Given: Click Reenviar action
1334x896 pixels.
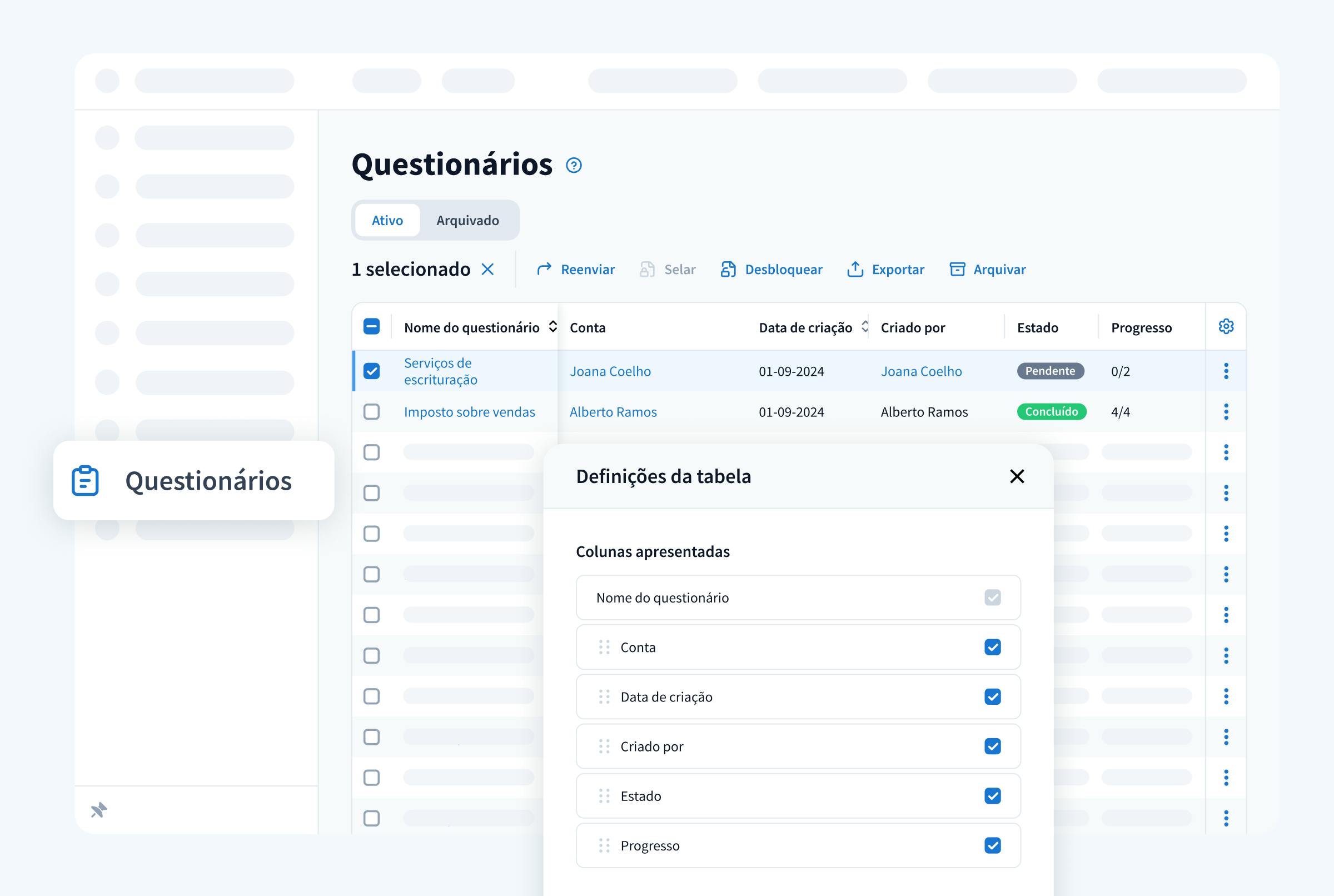Looking at the screenshot, I should point(576,269).
